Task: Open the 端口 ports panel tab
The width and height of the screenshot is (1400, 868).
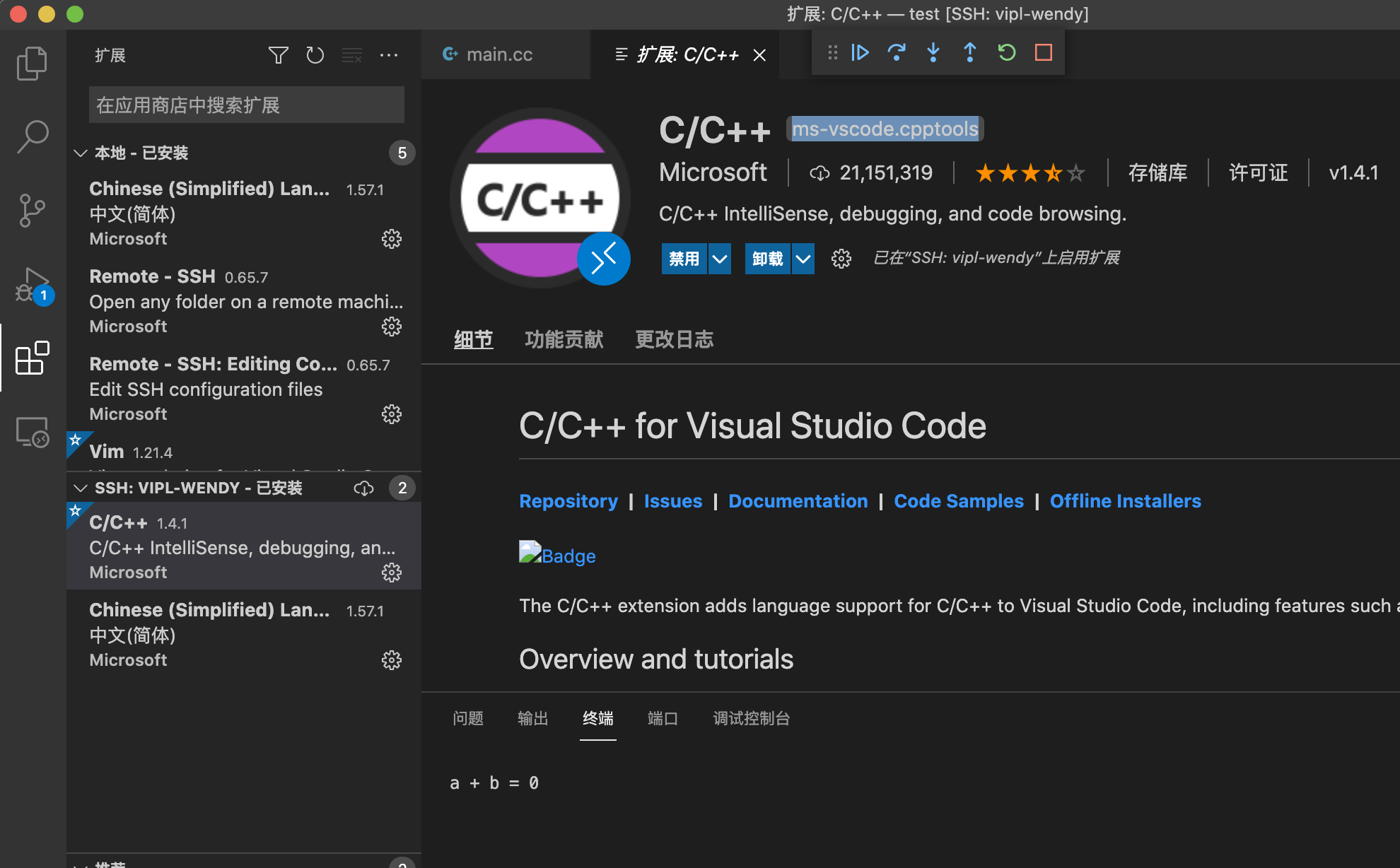Action: 663,718
